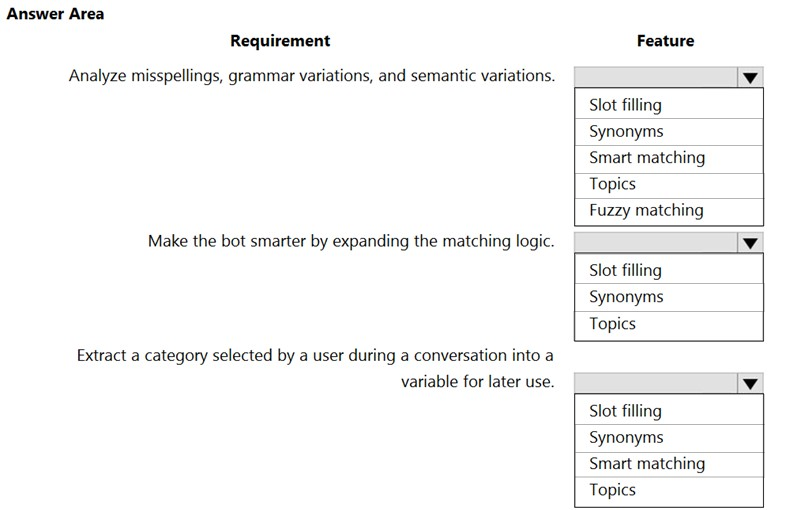Select Slot filling for matching logic requirement
This screenshot has height=510, width=786.
coord(669,270)
